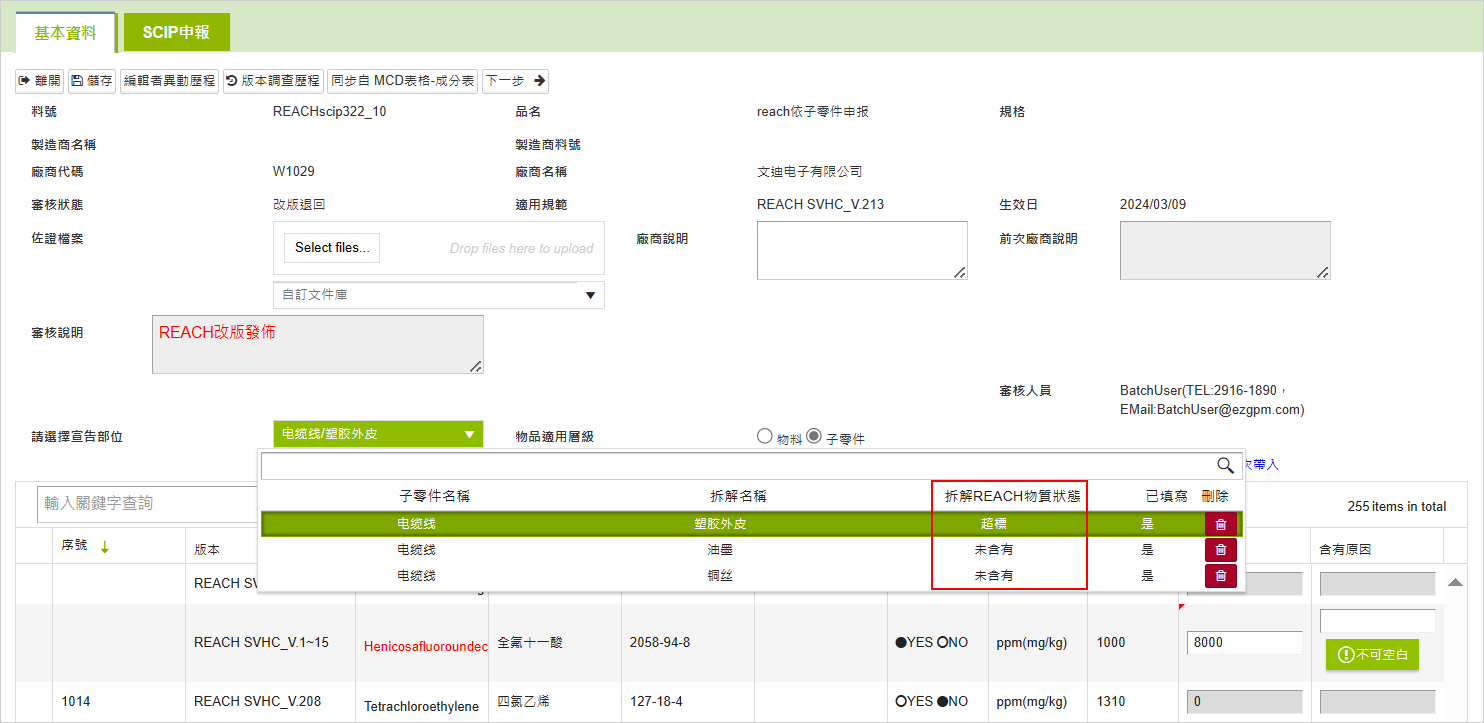
Task: Click 含有原因 input above 不可空白 warning
Action: (1377, 621)
